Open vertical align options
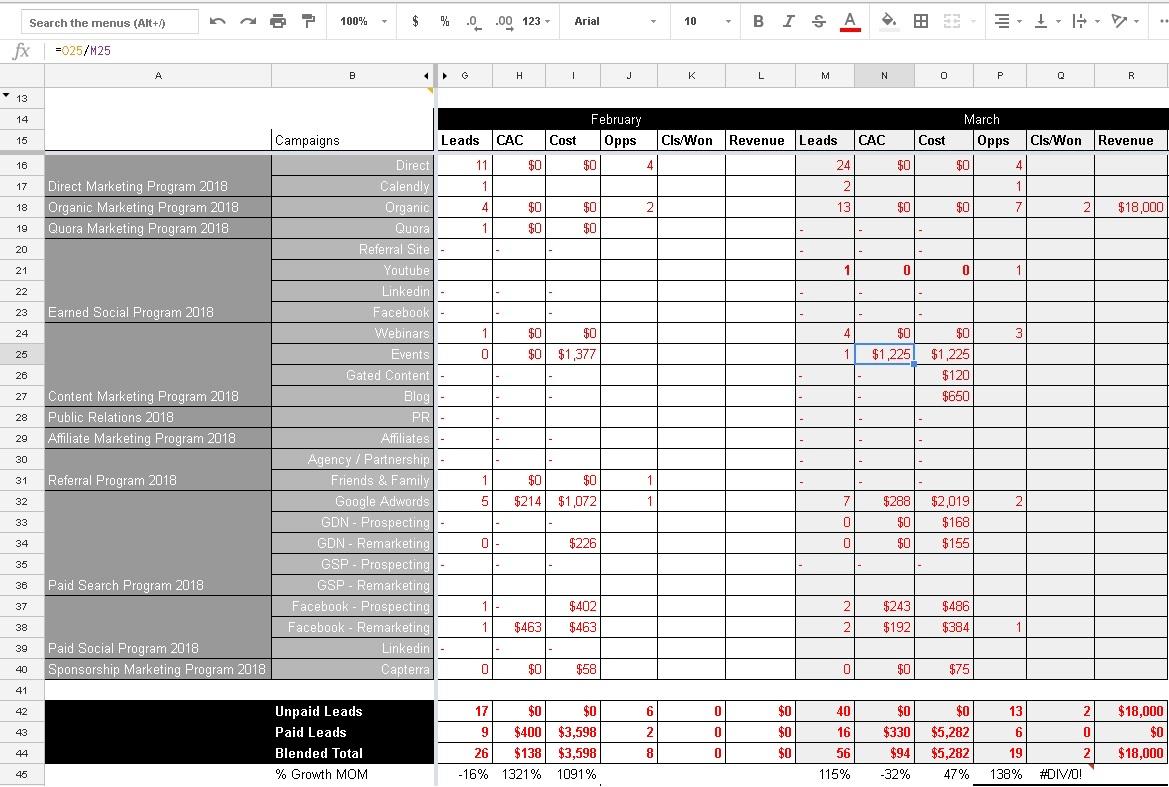This screenshot has height=787, width=1169. point(1047,22)
